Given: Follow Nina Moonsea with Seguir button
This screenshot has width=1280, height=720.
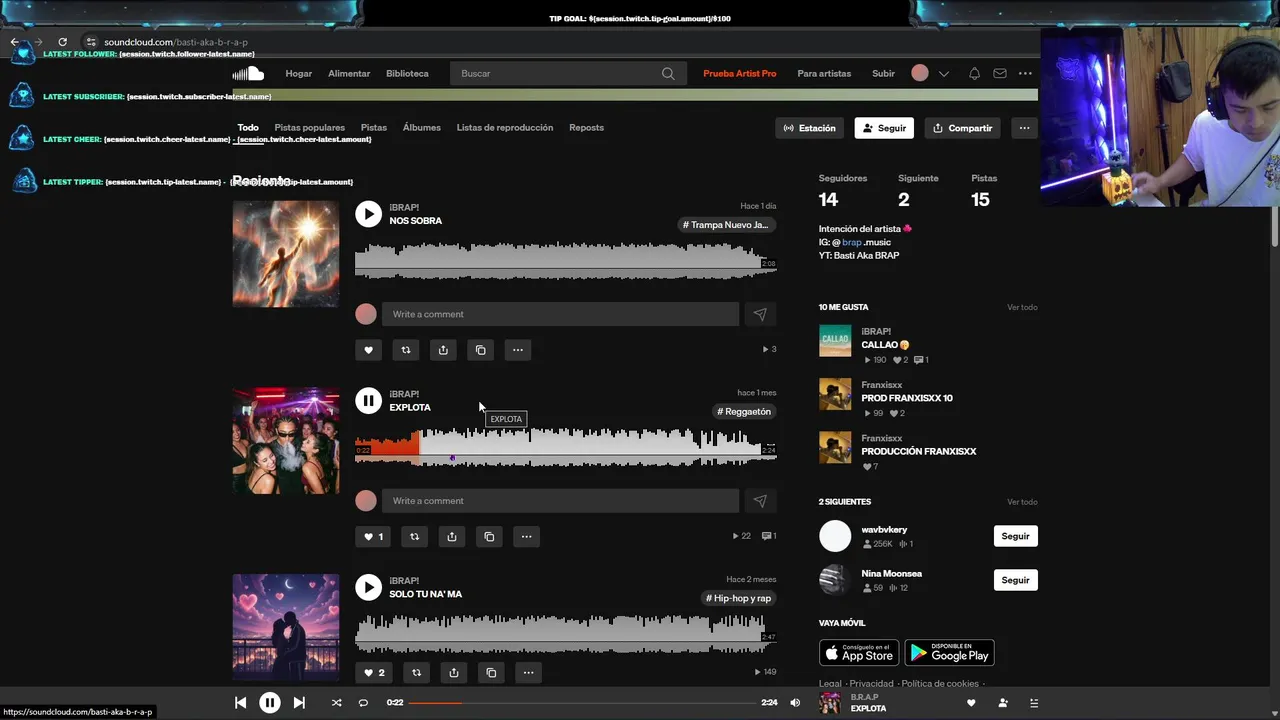Looking at the screenshot, I should (x=1016, y=580).
